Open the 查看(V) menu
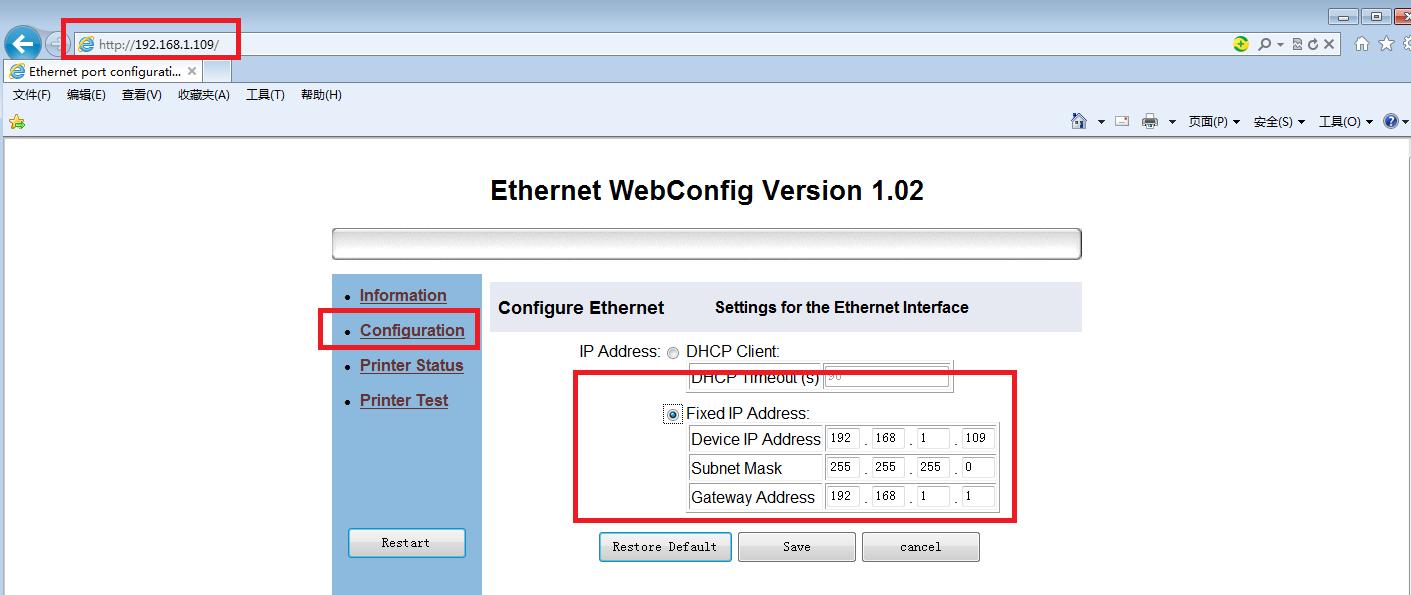The image size is (1411, 595). tap(141, 95)
